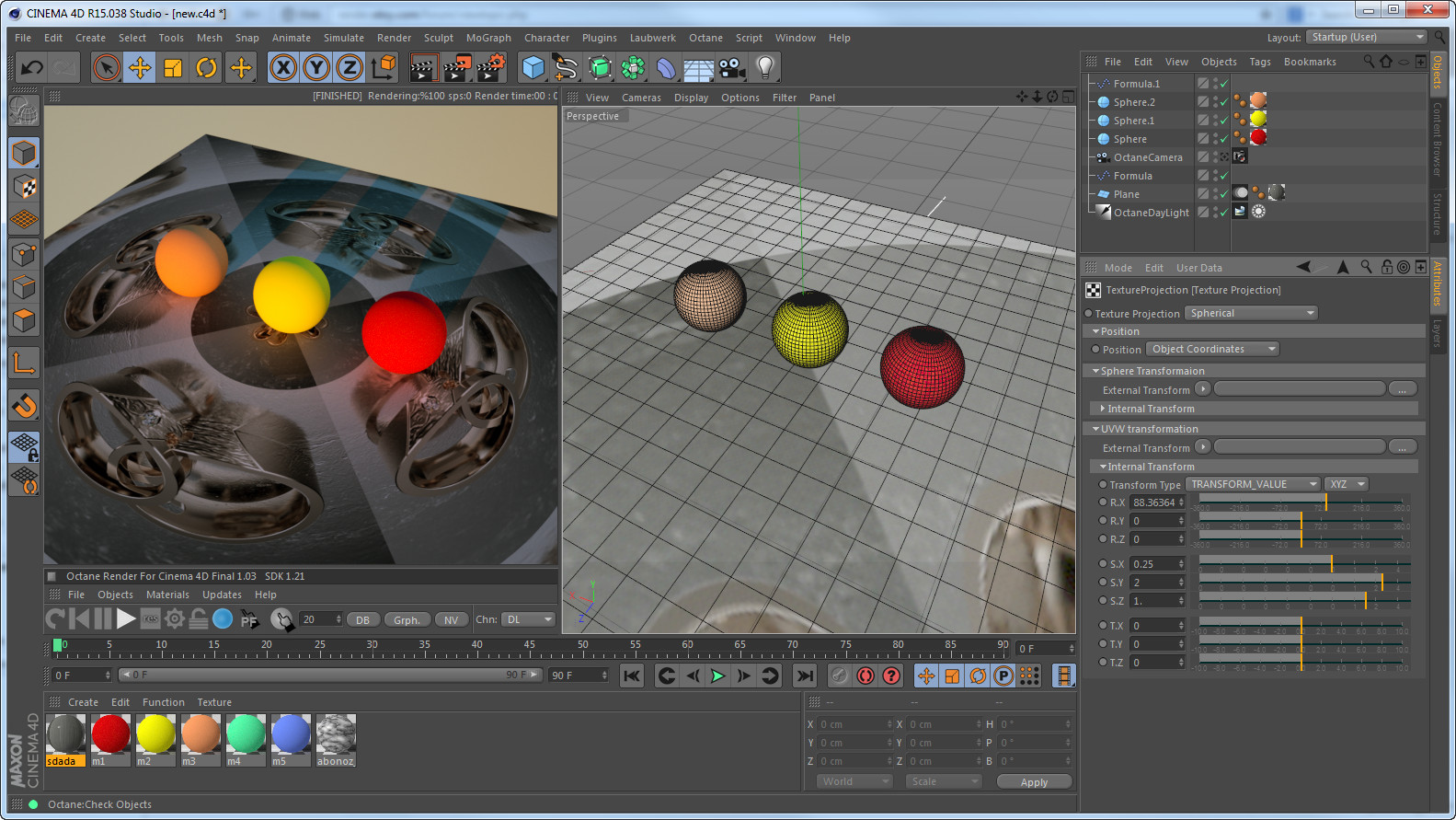Image resolution: width=1456 pixels, height=820 pixels.
Task: Add a cube primitive object
Action: (533, 67)
